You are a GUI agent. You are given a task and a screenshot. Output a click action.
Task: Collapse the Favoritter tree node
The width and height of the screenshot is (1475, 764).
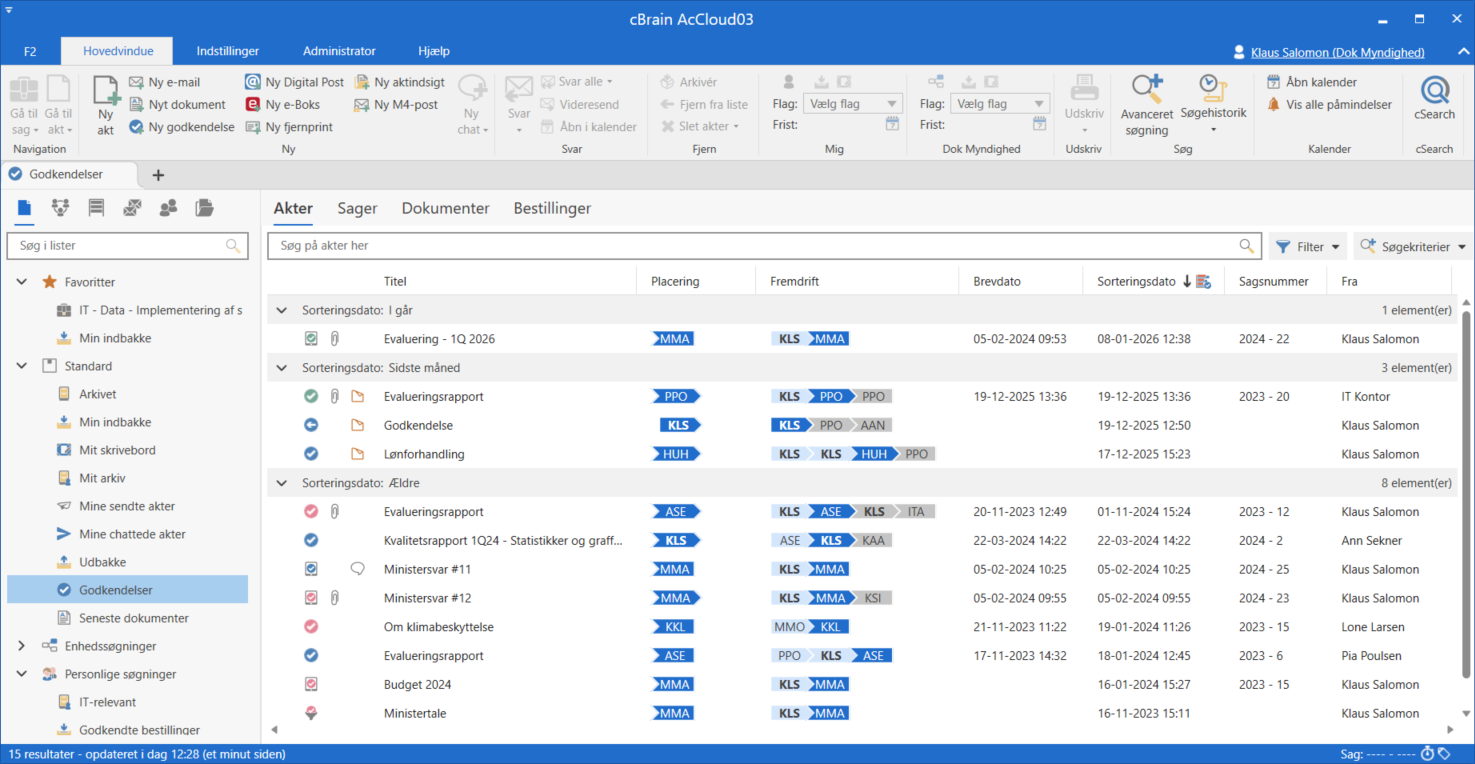point(22,282)
